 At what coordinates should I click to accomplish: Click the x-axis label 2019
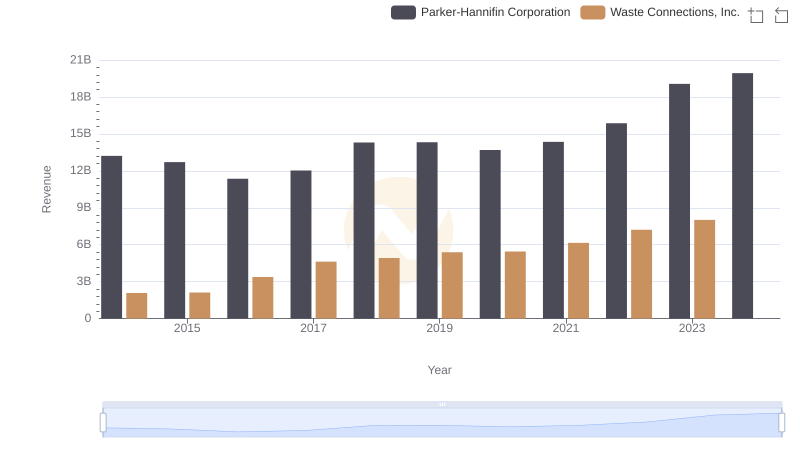pyautogui.click(x=439, y=328)
